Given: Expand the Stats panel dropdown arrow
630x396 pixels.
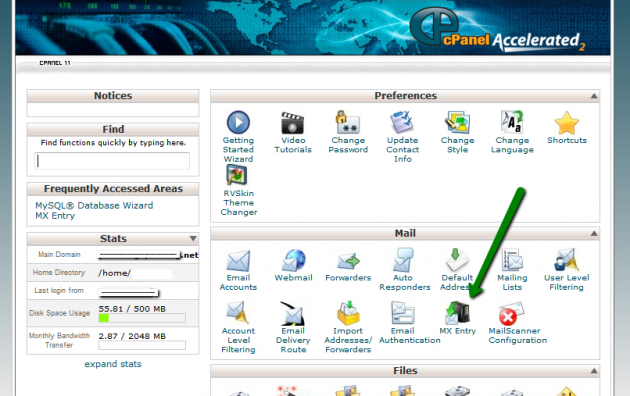Looking at the screenshot, I should 193,239.
